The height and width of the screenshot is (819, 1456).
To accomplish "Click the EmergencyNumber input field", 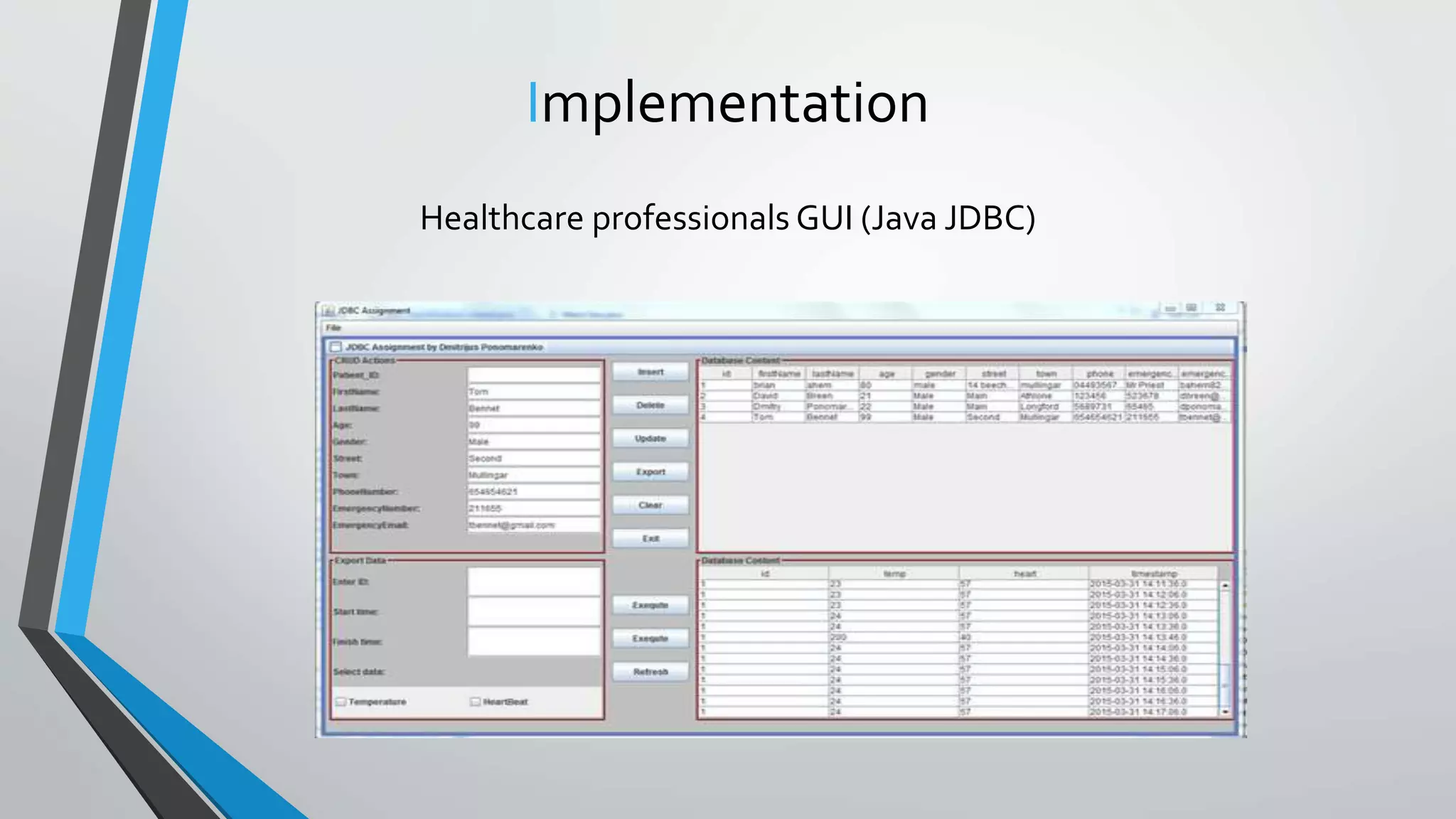I will click(534, 508).
